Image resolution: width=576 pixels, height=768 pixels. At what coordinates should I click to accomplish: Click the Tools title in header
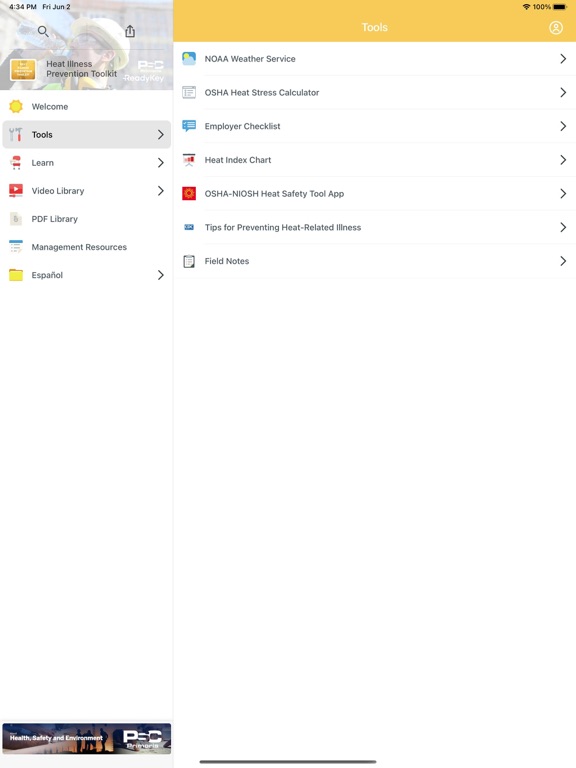click(375, 27)
